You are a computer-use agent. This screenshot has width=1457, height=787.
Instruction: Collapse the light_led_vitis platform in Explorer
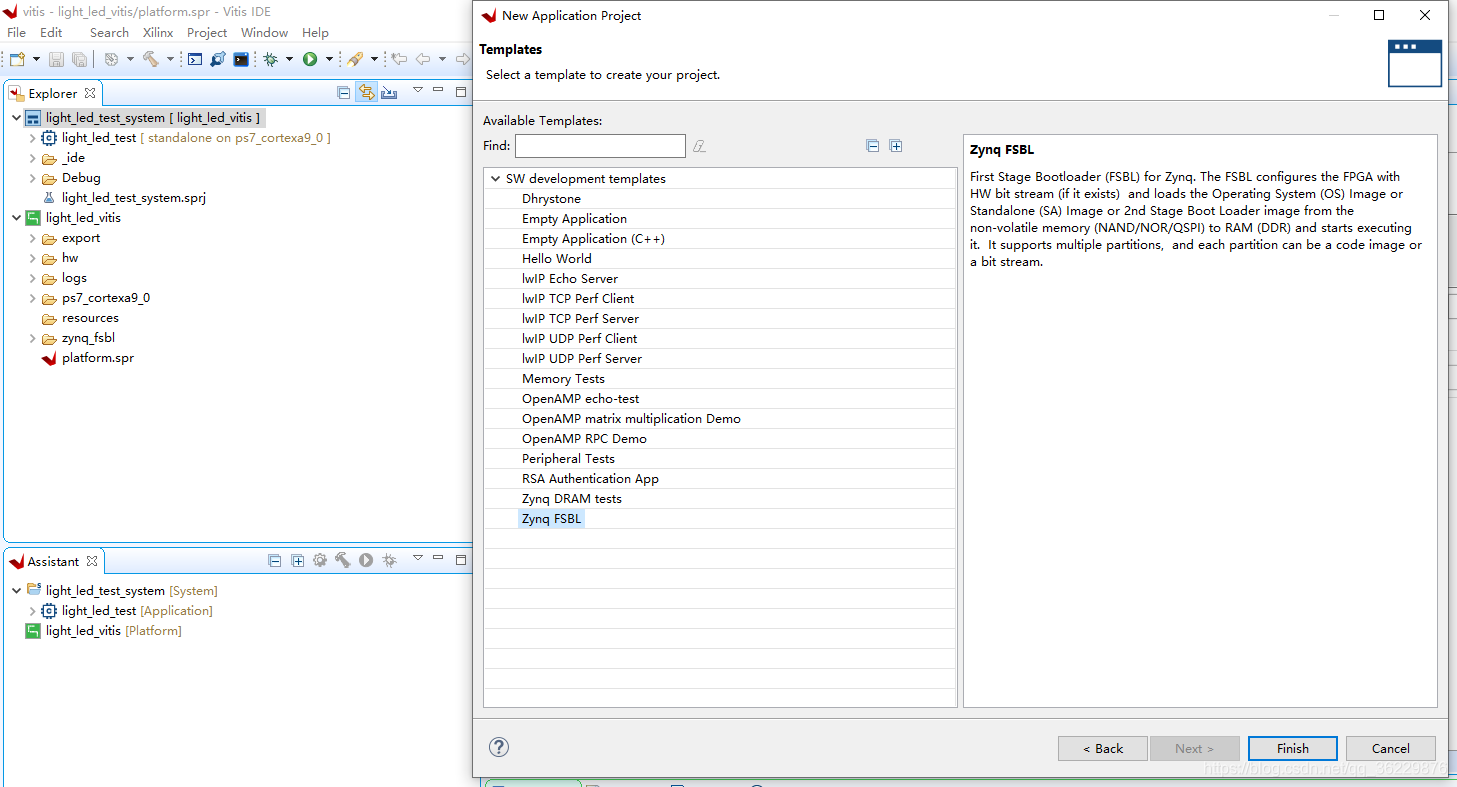pyautogui.click(x=16, y=218)
